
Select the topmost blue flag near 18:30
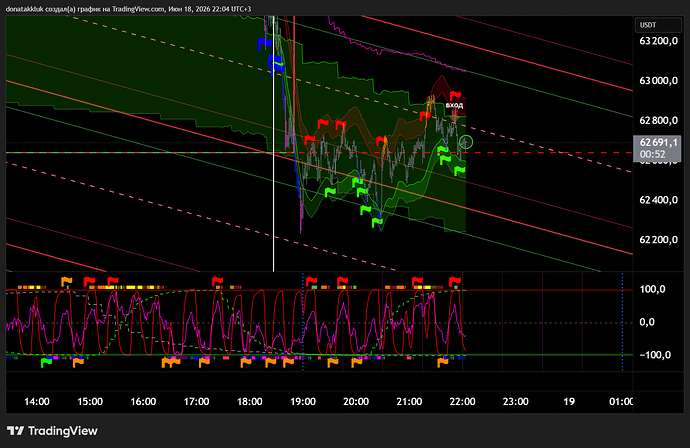(x=264, y=44)
